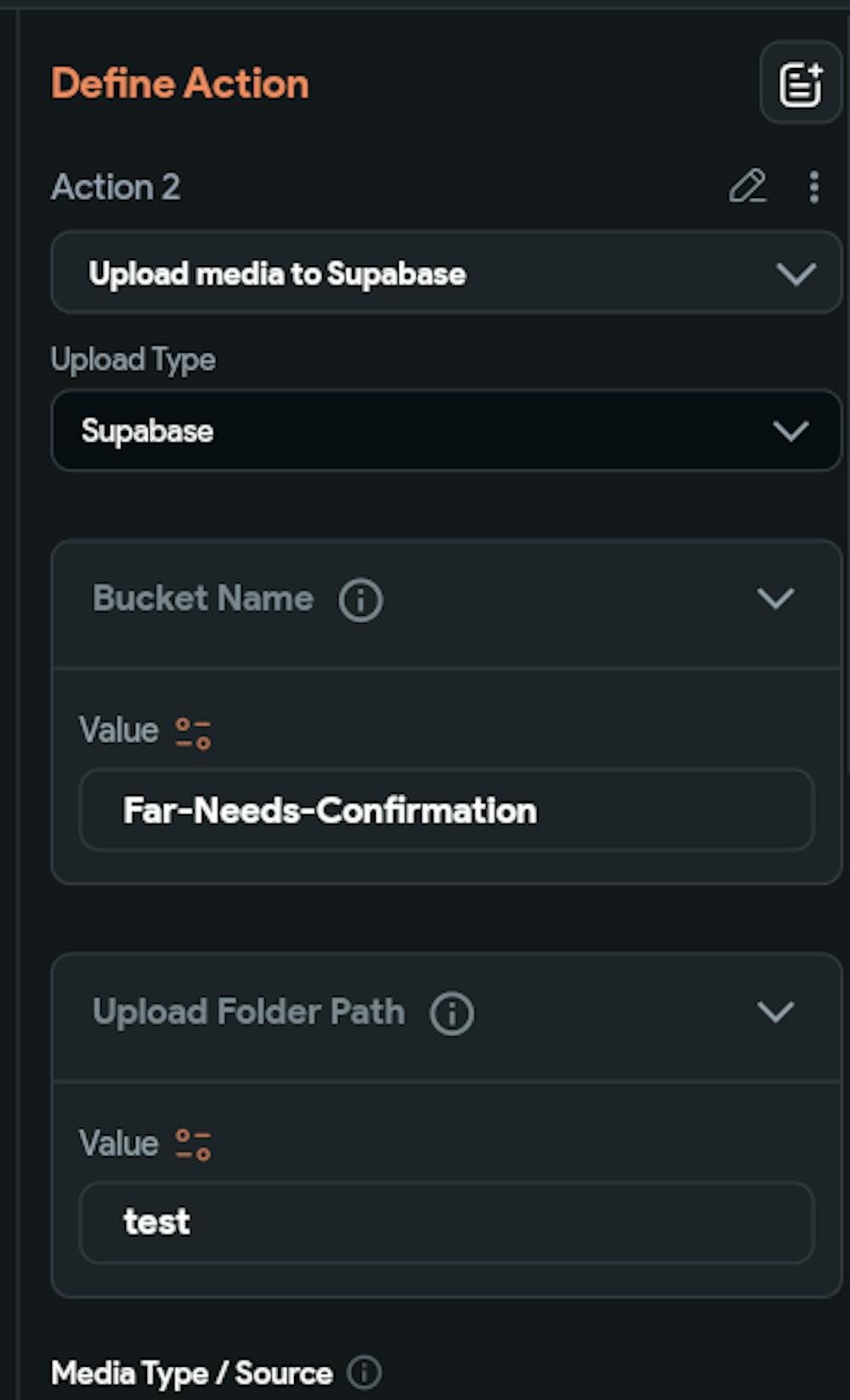Open the Media Type / Source info tooltip

click(365, 1372)
